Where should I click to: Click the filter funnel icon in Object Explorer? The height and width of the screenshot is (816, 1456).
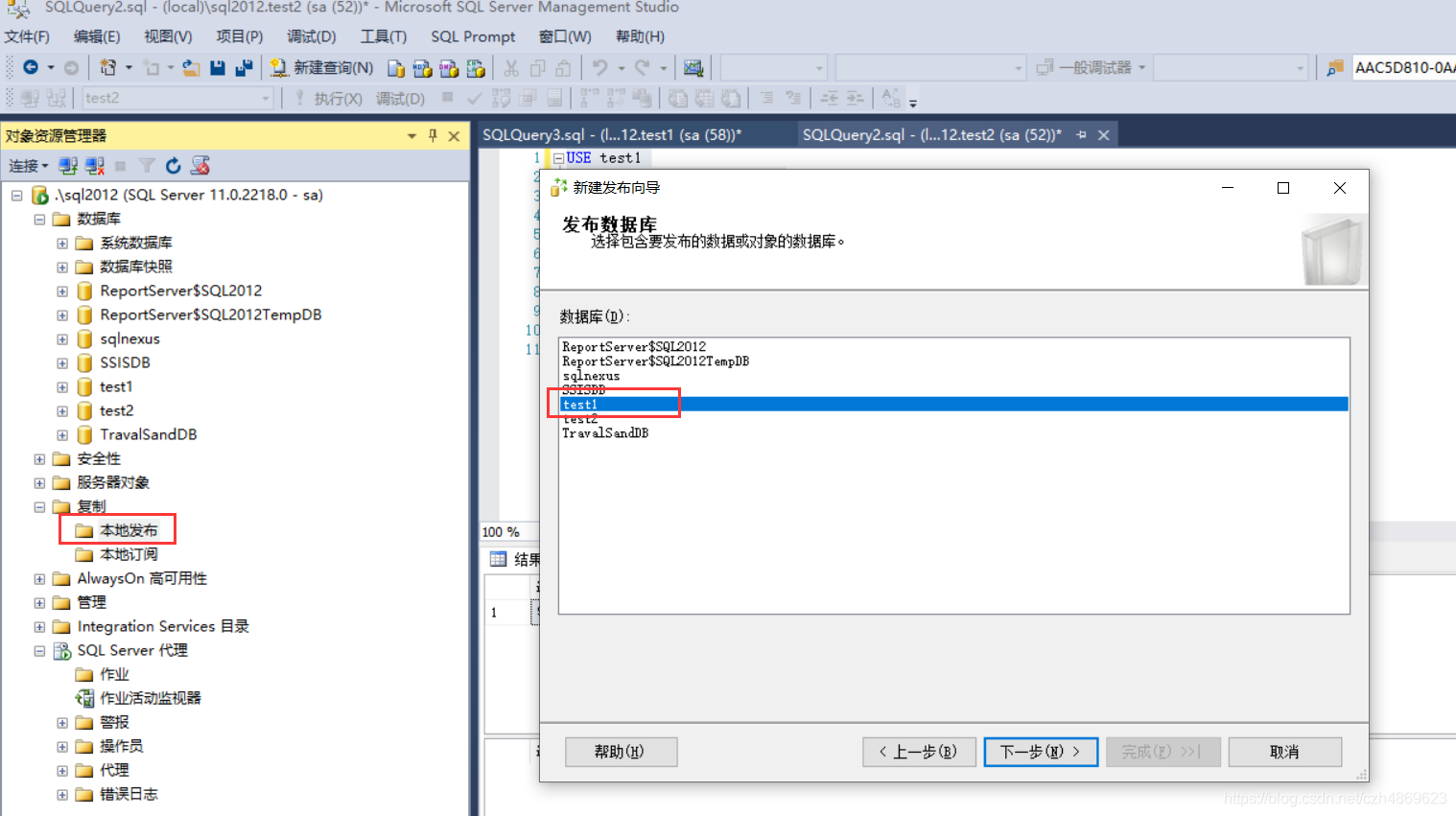(x=147, y=166)
